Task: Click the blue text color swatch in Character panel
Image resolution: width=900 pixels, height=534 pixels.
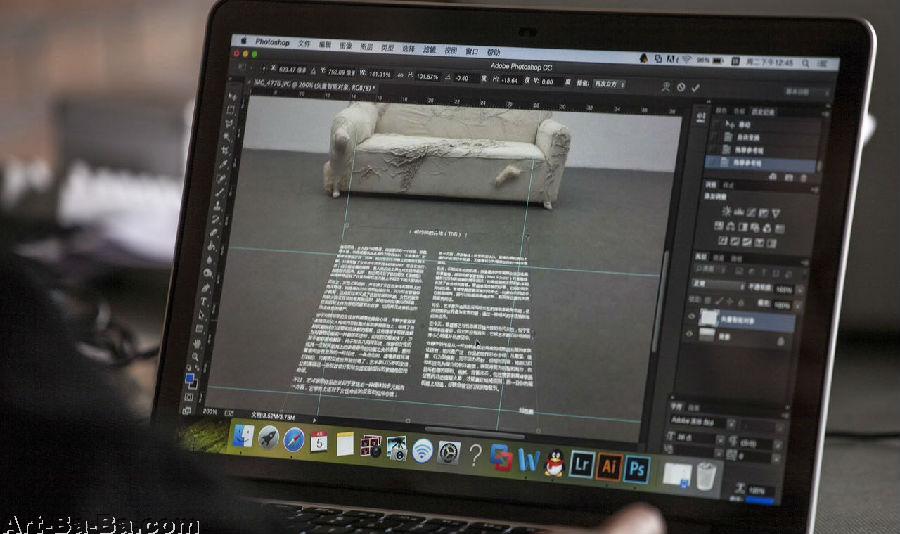Action: pos(760,501)
